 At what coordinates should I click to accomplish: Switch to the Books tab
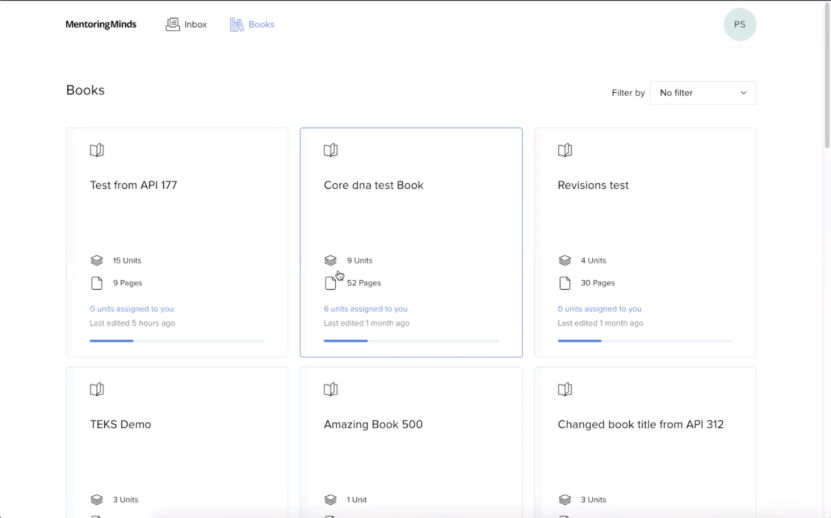click(x=252, y=24)
